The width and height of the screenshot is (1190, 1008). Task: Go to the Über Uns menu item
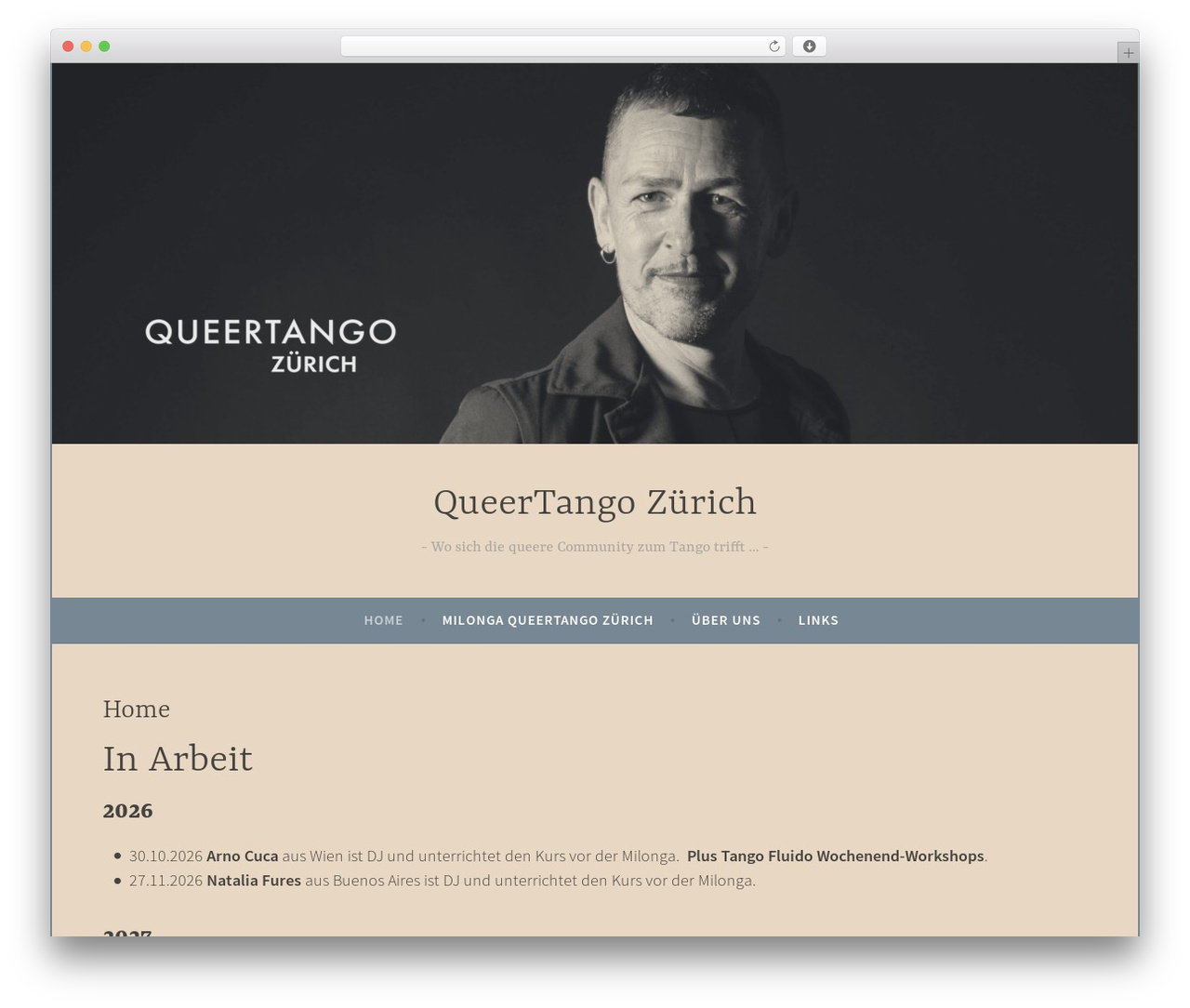click(x=726, y=620)
